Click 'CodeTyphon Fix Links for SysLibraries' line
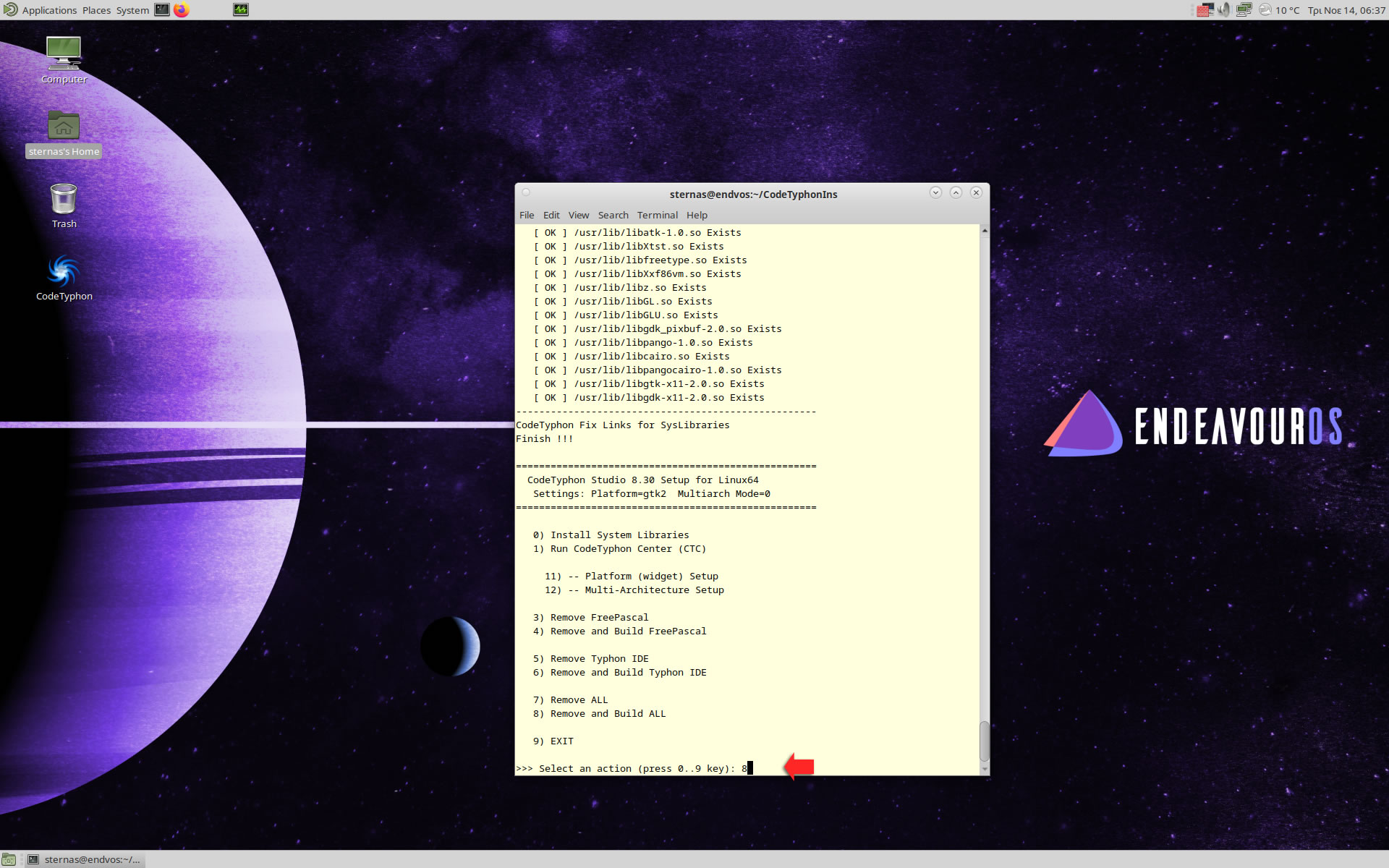Viewport: 1389px width, 868px height. pyautogui.click(x=623, y=425)
